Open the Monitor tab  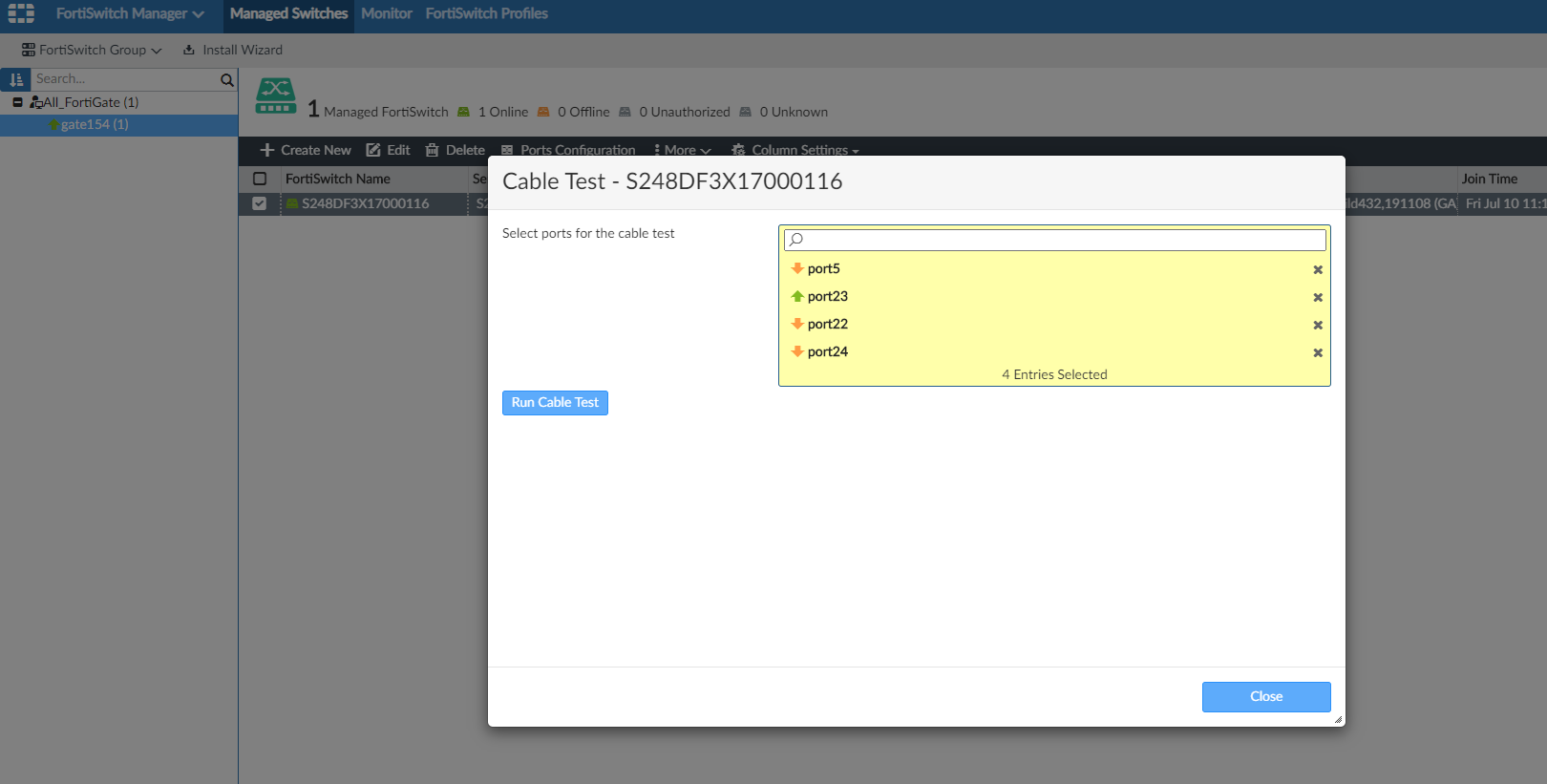pyautogui.click(x=387, y=13)
